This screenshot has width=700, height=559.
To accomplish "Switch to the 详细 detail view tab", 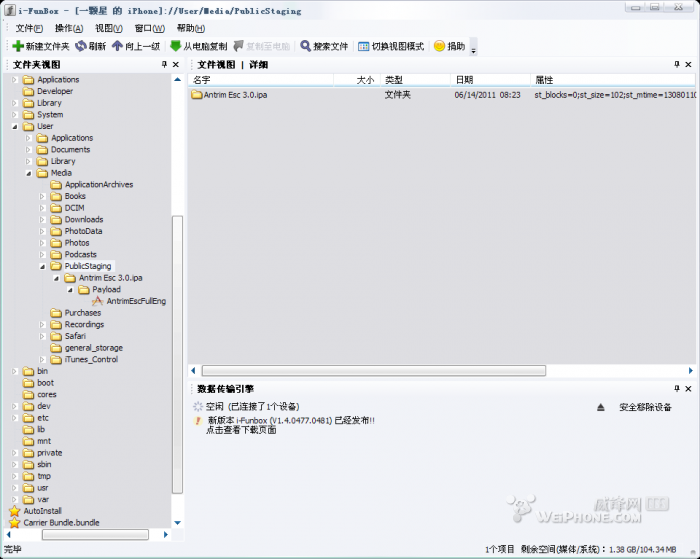I will [x=258, y=65].
